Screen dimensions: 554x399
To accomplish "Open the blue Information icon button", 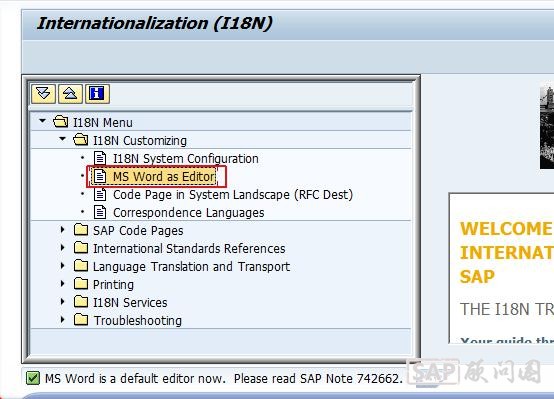I will click(x=97, y=94).
